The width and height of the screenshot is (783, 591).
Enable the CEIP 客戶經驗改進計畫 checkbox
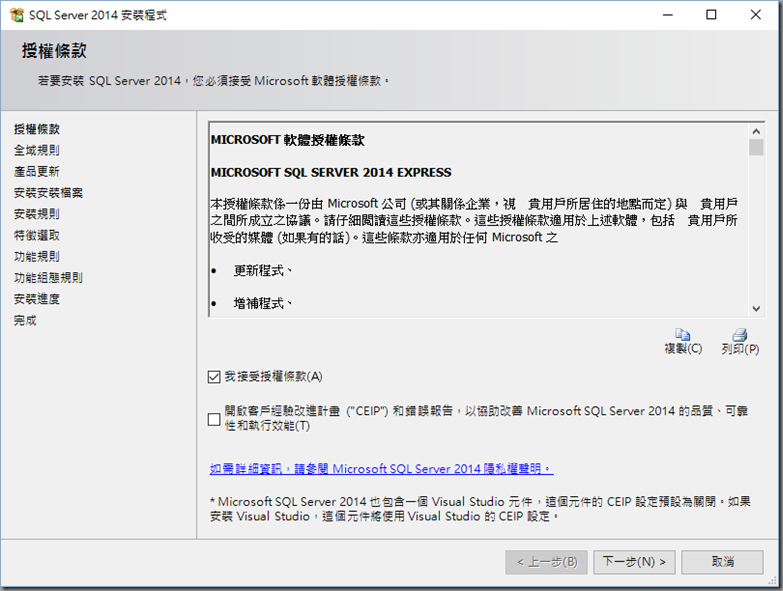(x=214, y=419)
